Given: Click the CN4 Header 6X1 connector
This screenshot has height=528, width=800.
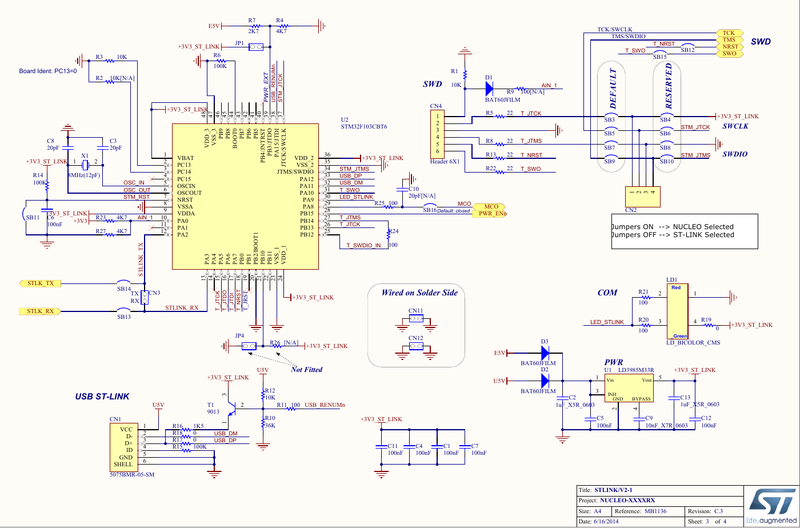Looking at the screenshot, I should 437,134.
